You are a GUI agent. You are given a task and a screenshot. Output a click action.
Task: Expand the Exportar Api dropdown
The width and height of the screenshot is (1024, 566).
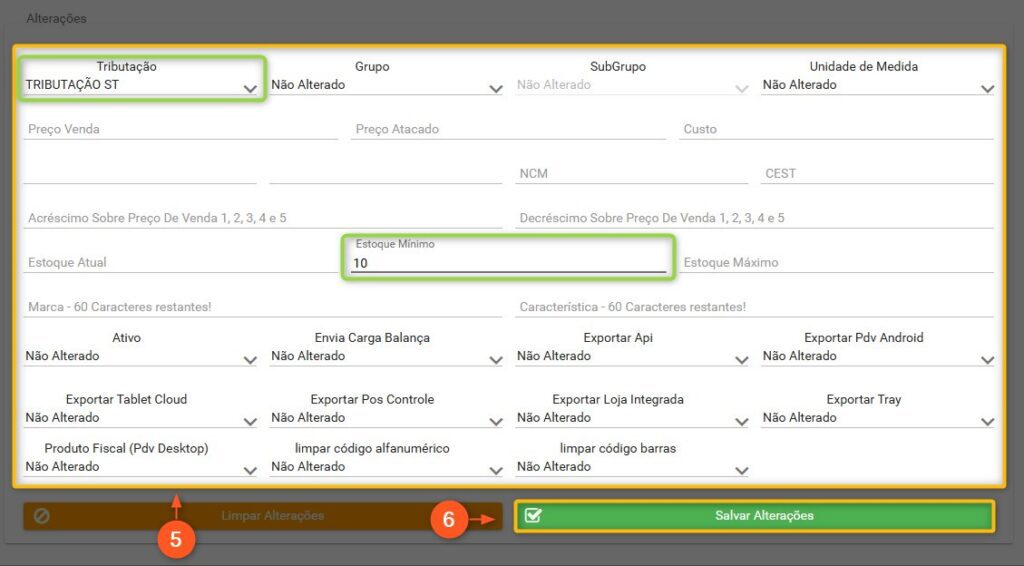point(632,357)
